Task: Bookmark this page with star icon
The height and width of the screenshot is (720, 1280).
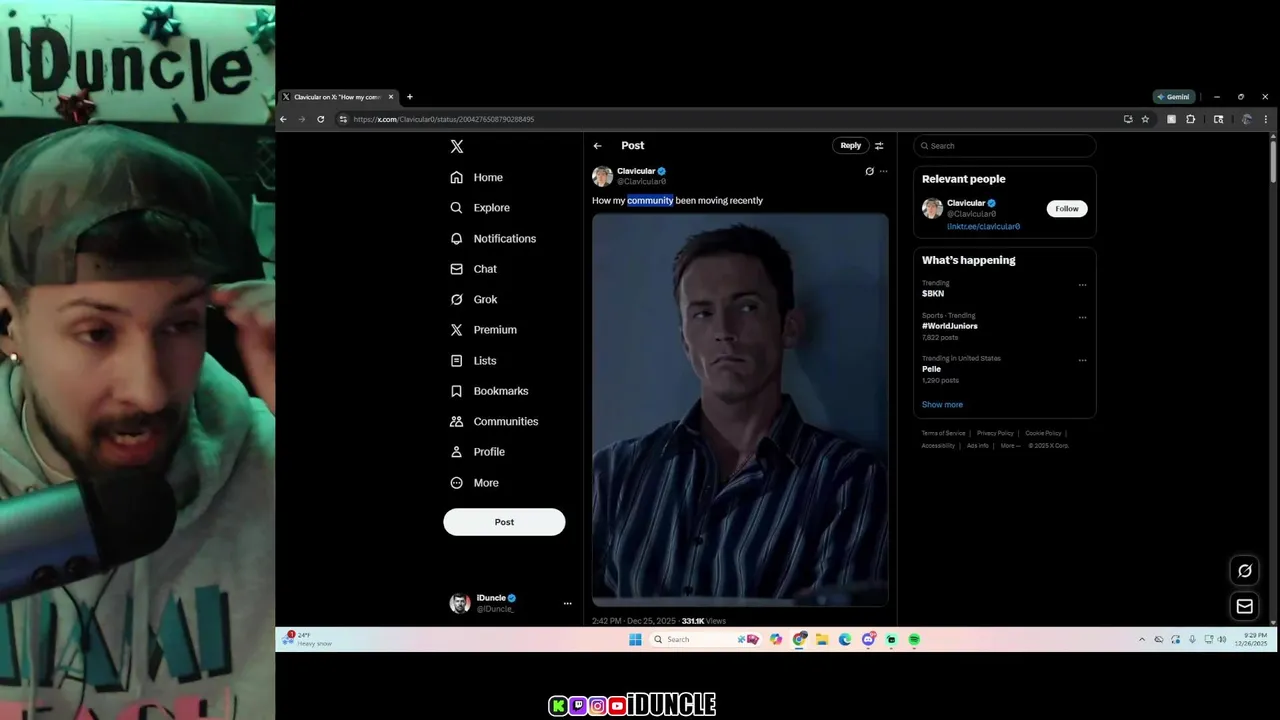Action: (x=1145, y=119)
